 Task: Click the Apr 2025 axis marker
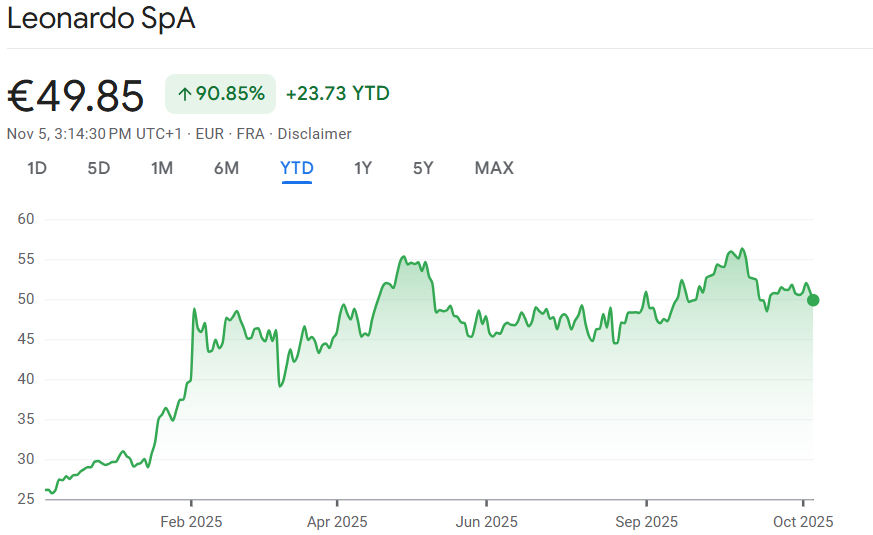(337, 522)
